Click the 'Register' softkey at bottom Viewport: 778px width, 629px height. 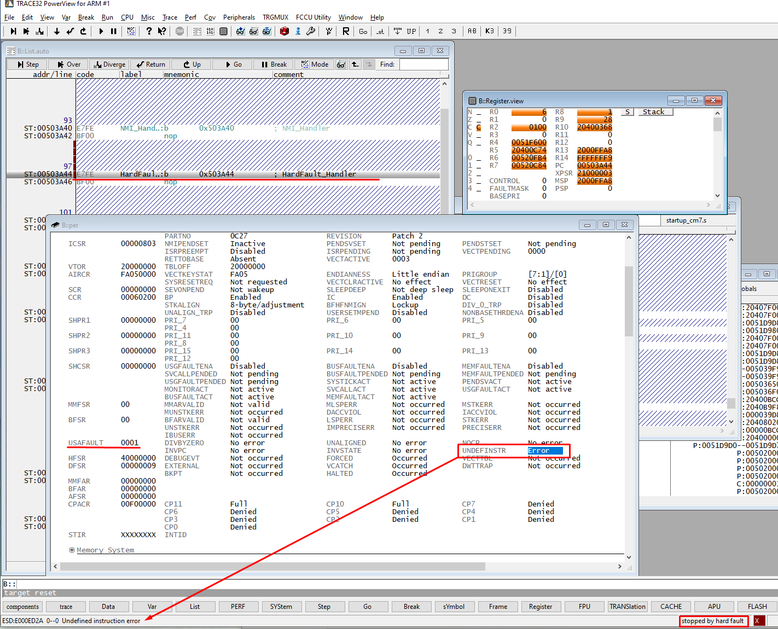point(540,607)
